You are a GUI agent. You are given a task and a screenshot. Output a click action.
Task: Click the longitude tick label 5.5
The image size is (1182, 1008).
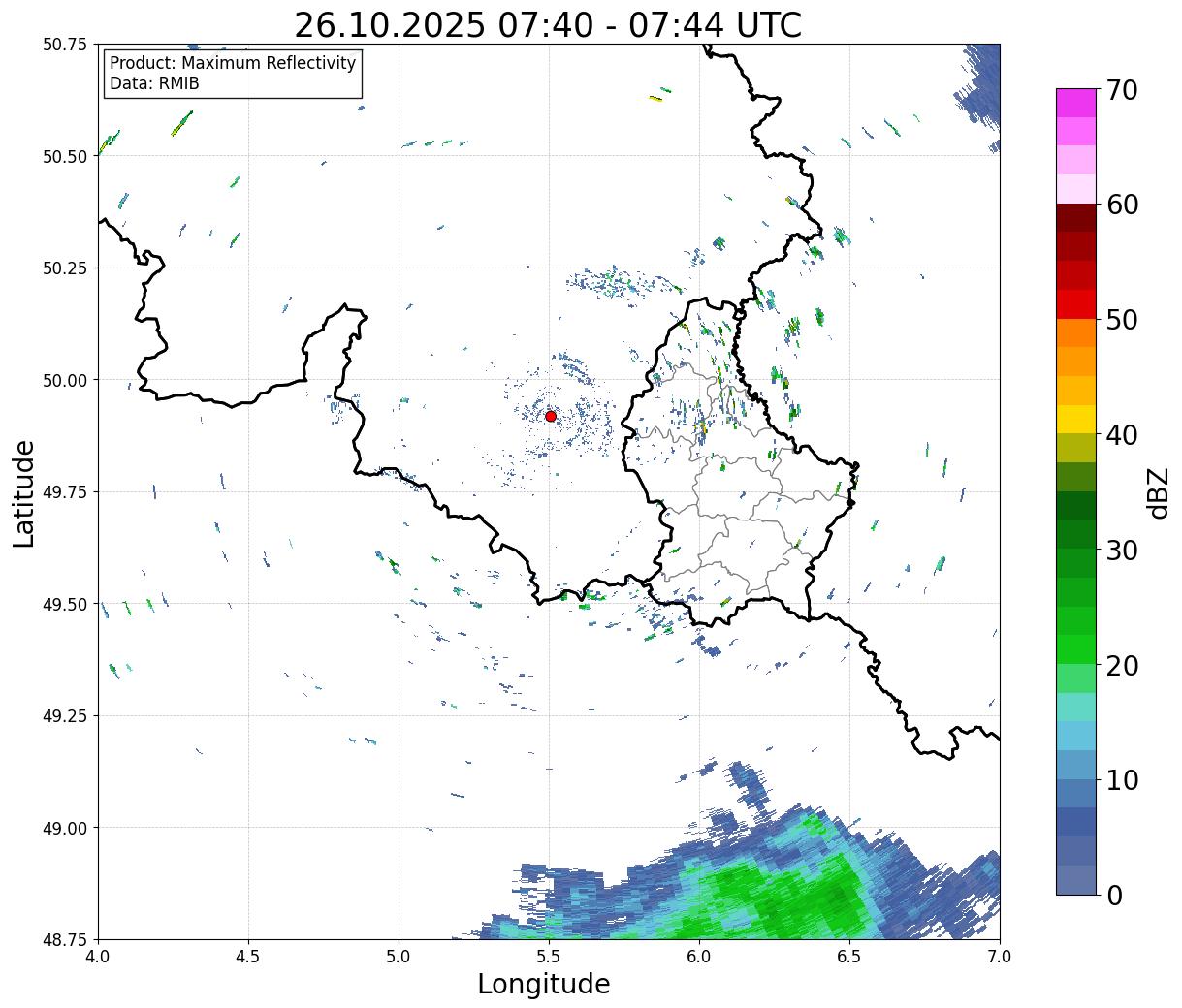click(x=549, y=956)
